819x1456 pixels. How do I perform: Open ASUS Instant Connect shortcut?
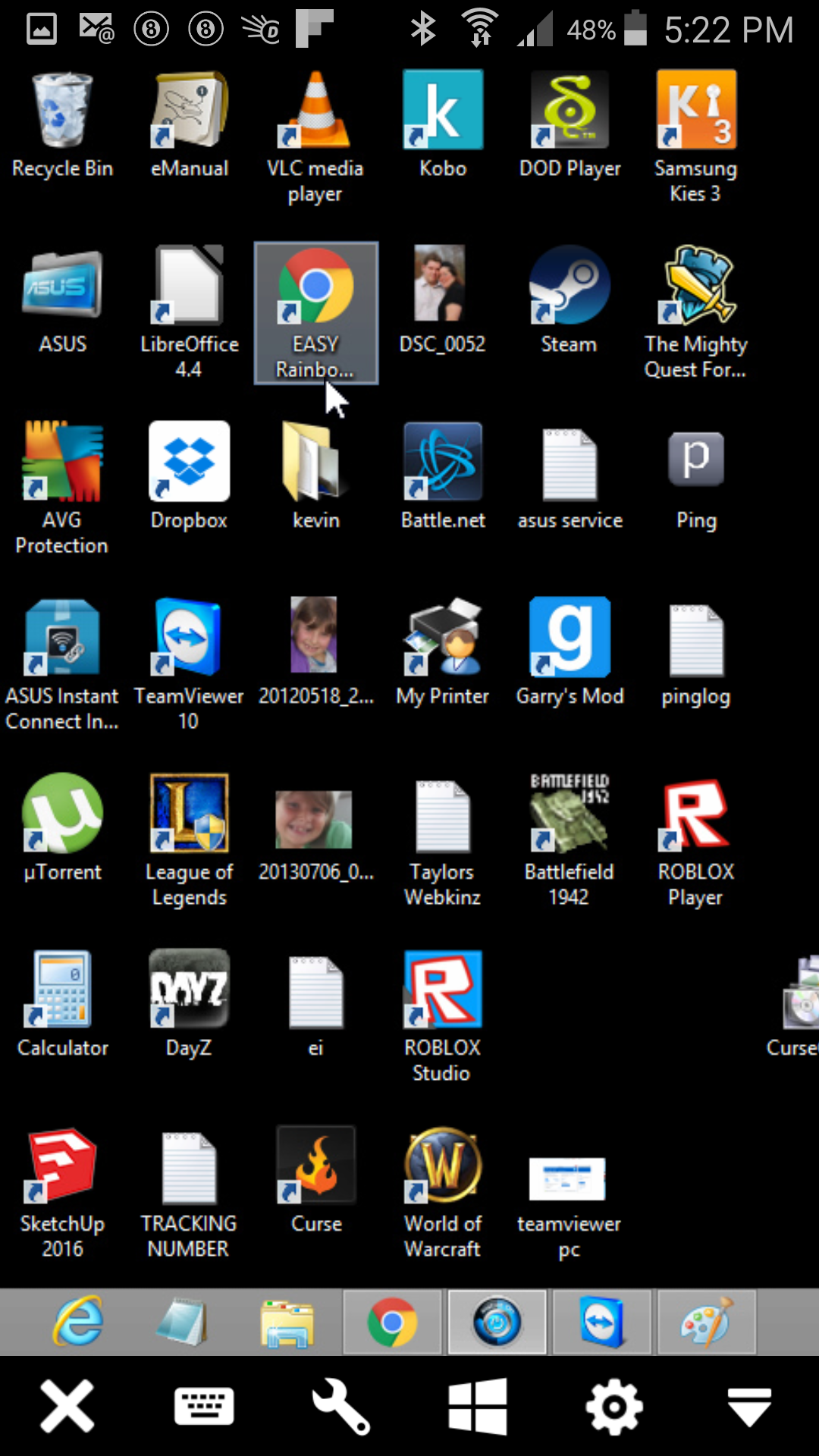[x=62, y=666]
